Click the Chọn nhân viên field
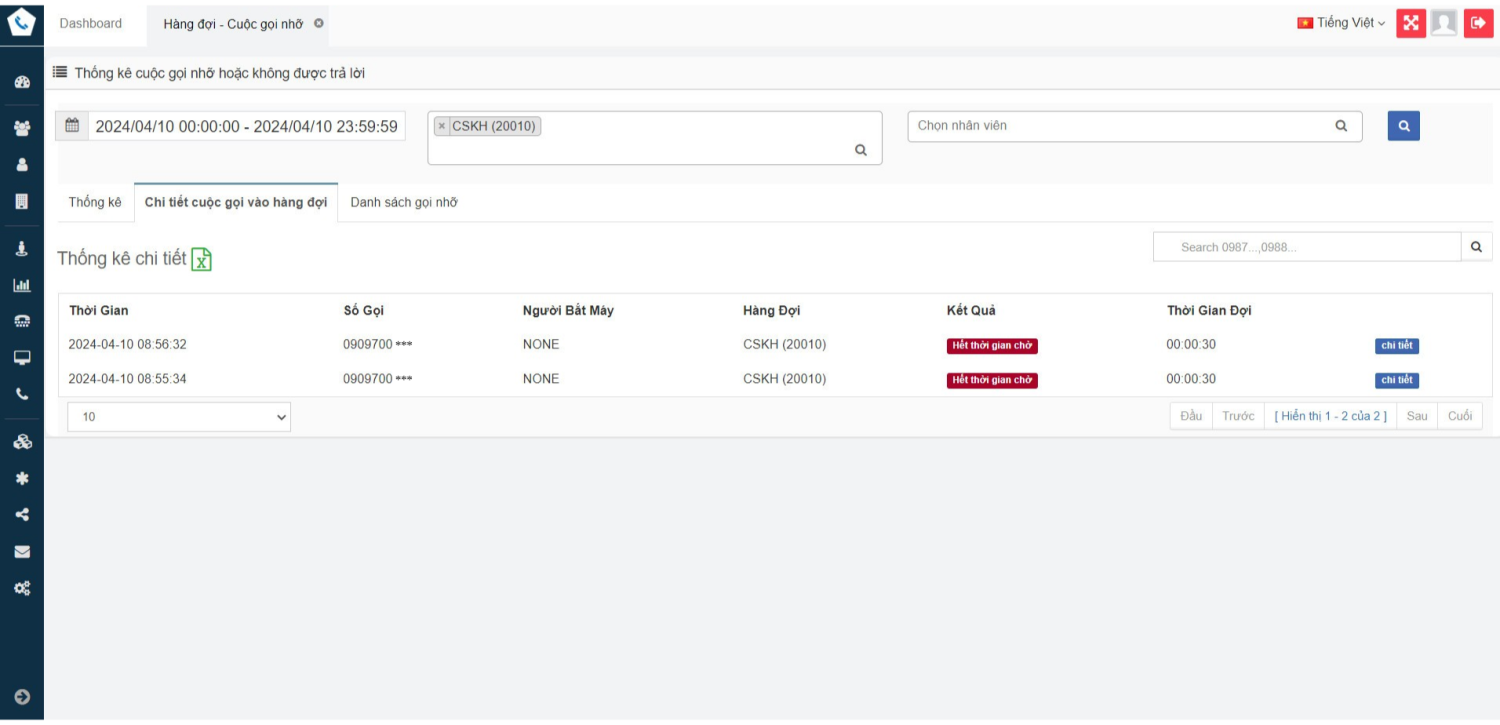Screen dimensions: 1500x725 click(x=1120, y=126)
